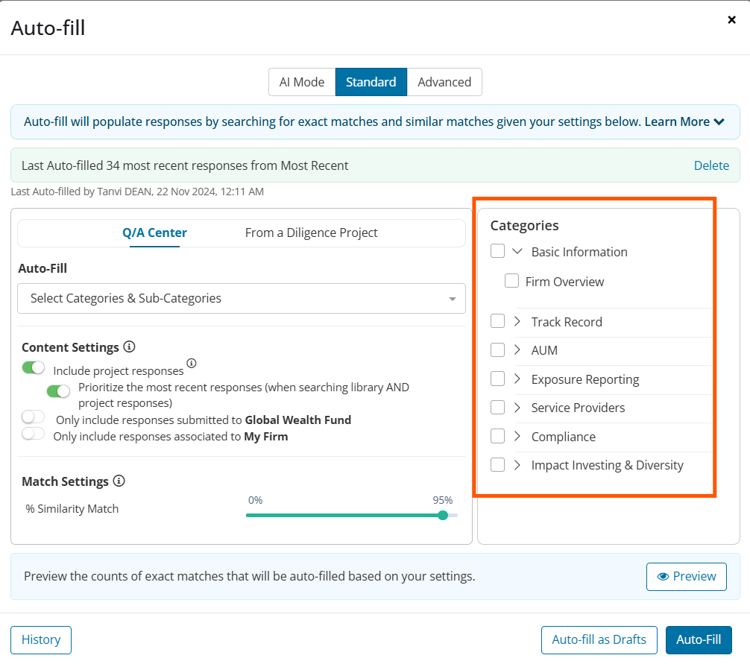Expand the Track Record category
Viewport: 750px width, 664px height.
pos(517,321)
